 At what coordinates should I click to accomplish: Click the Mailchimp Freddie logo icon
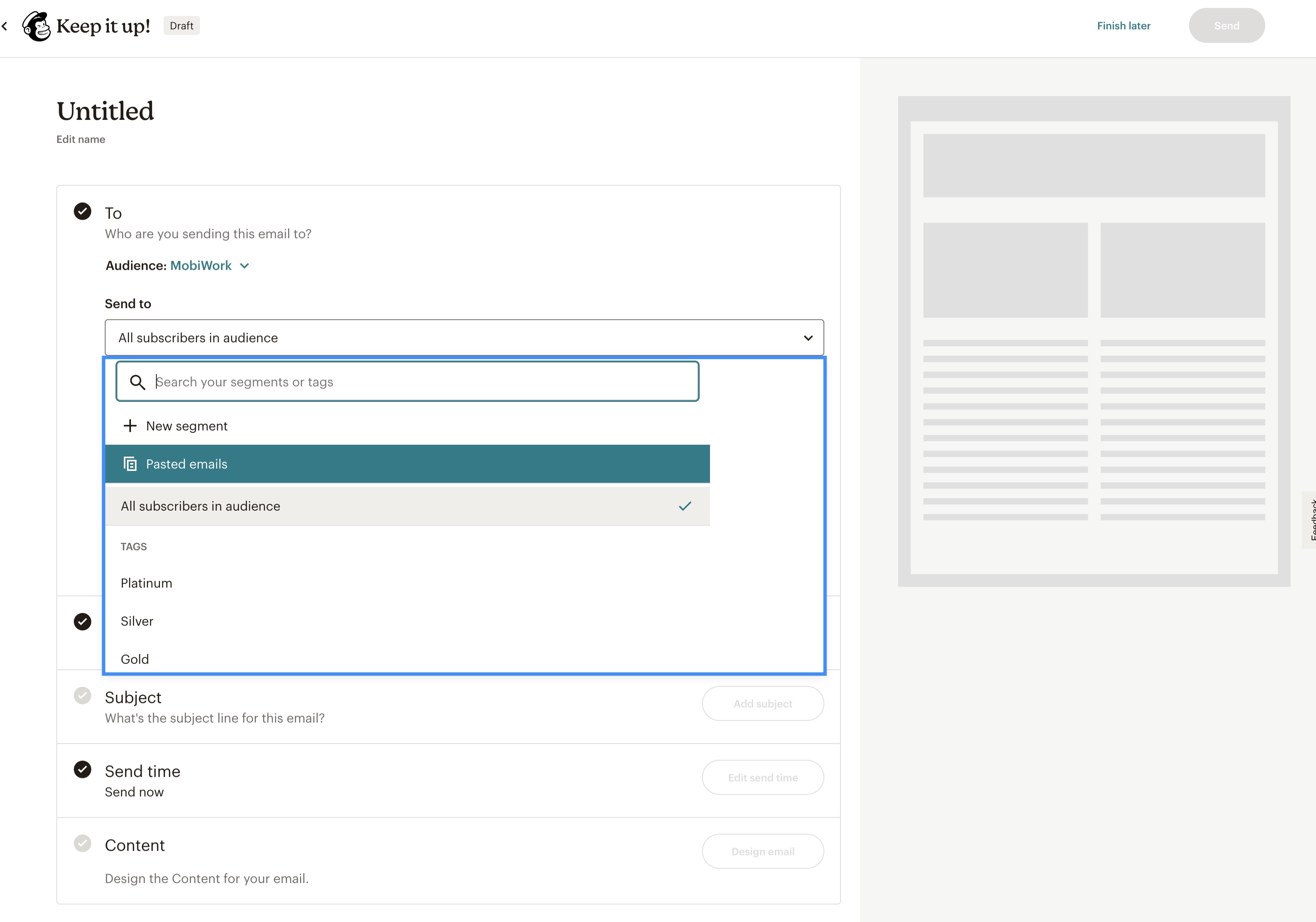click(36, 26)
